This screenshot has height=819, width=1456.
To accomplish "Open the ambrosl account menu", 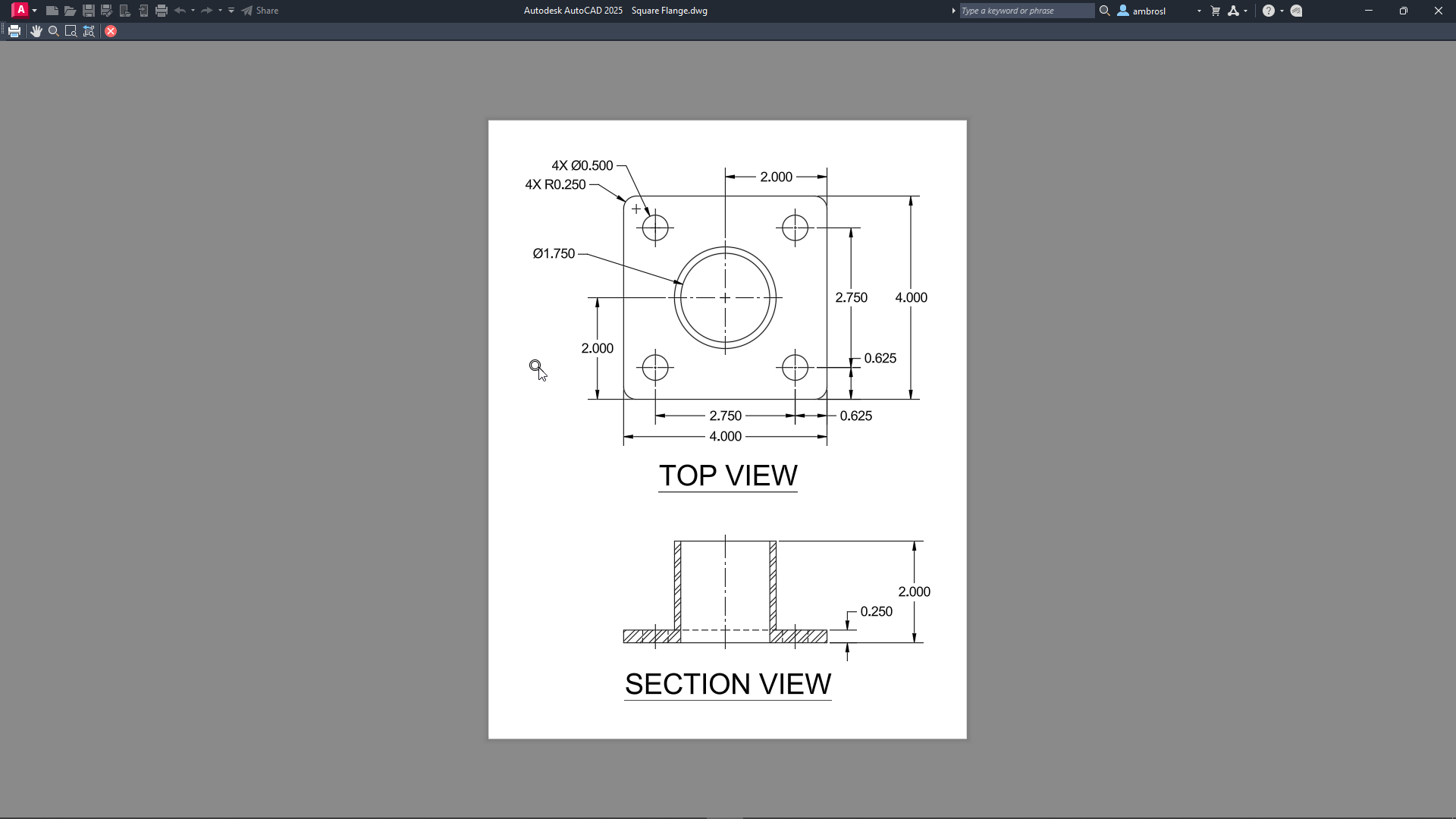I will (x=1148, y=11).
